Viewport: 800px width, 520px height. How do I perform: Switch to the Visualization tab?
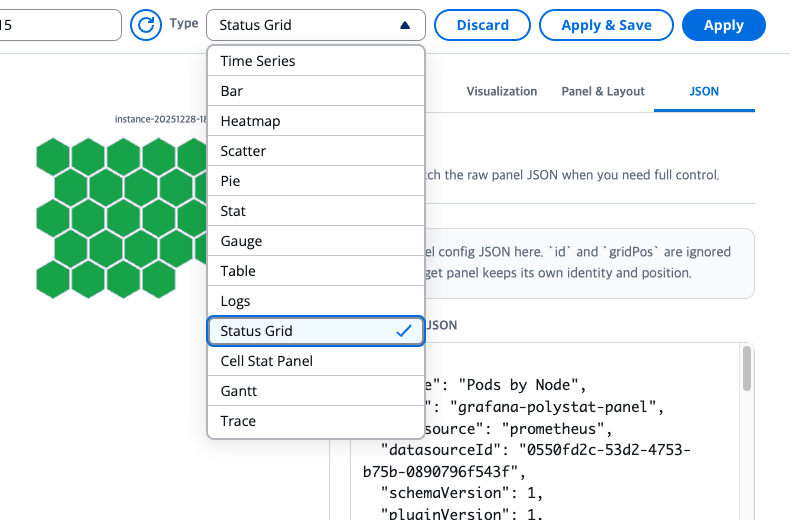pos(502,91)
